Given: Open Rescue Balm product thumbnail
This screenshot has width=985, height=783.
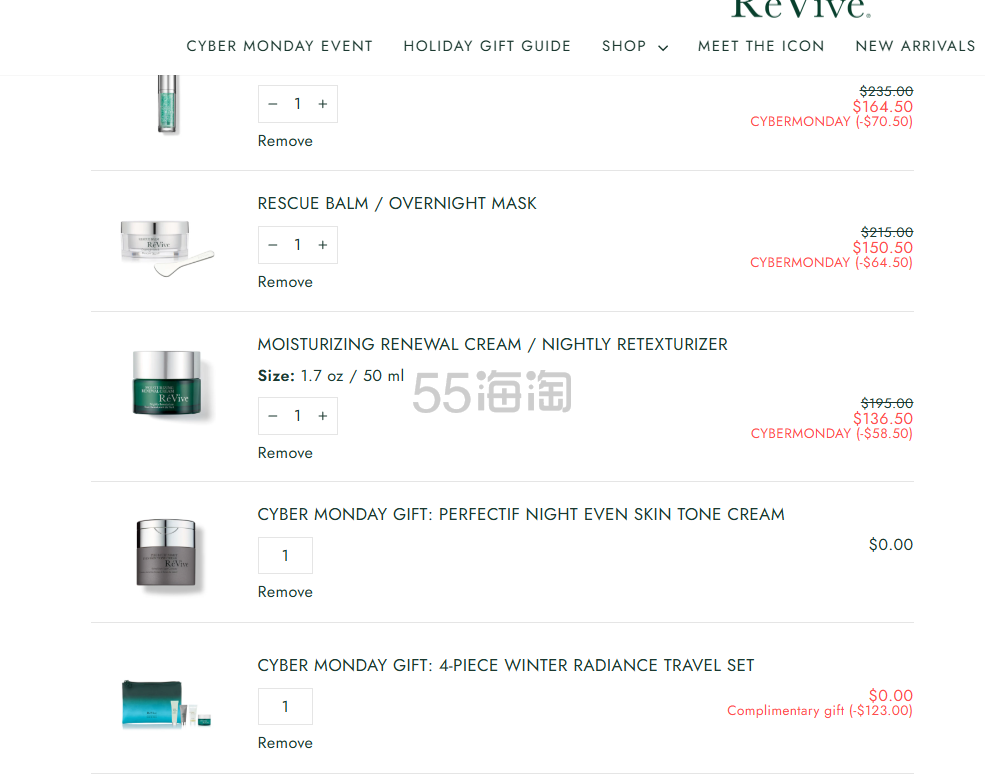Looking at the screenshot, I should click(166, 248).
